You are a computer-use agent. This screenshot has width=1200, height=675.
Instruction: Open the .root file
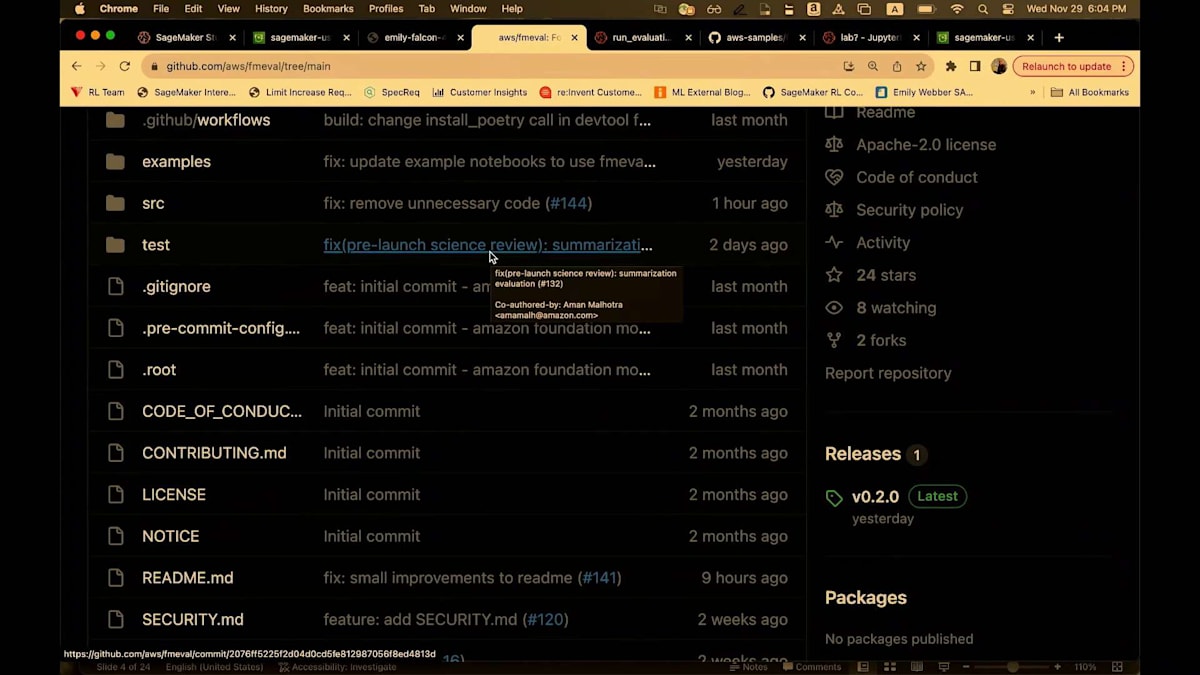159,370
